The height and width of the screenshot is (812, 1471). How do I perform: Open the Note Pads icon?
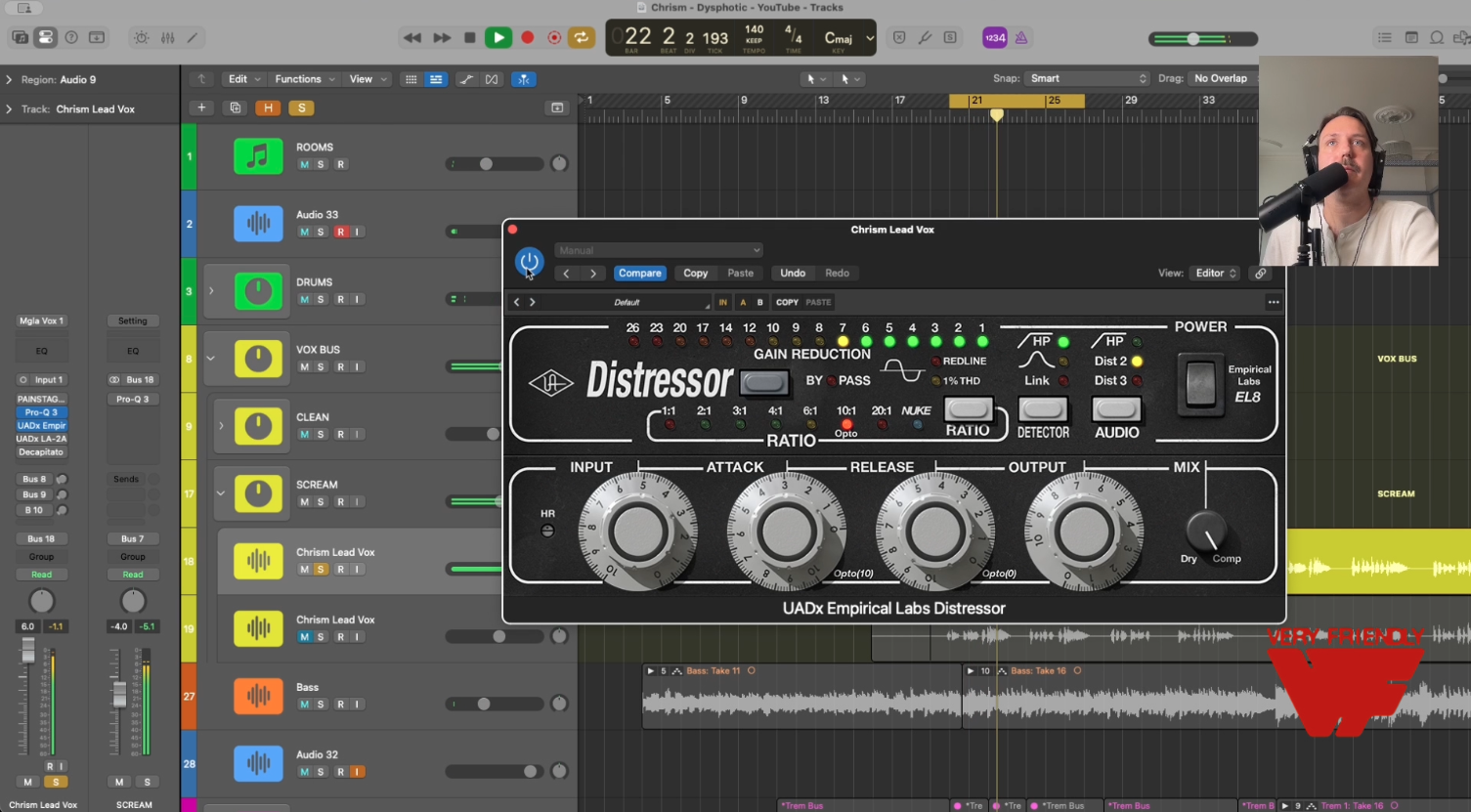point(1411,38)
